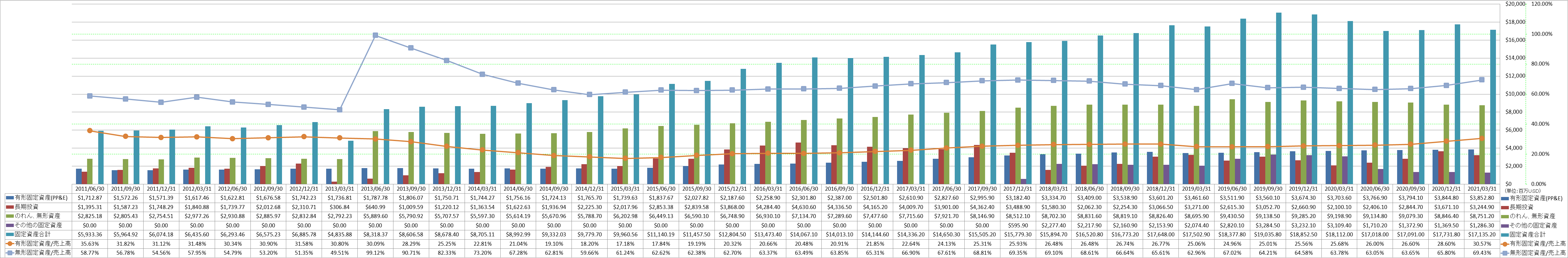Click the PP&E value $1,712.87
Screen dimensions: 1568x258
(x=90, y=198)
